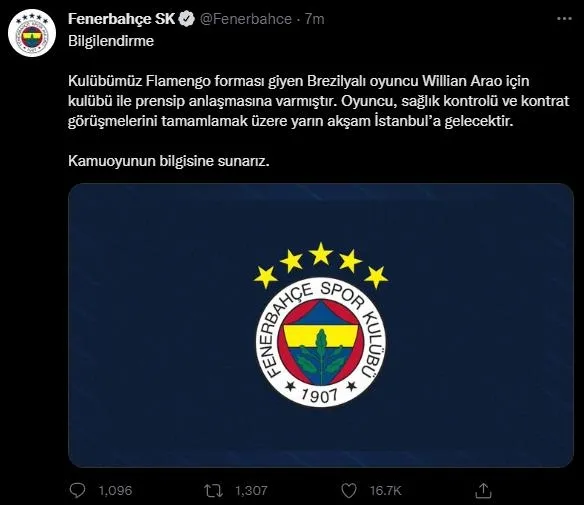This screenshot has width=584, height=505.
Task: View the 16.7K likes count
Action: point(385,490)
